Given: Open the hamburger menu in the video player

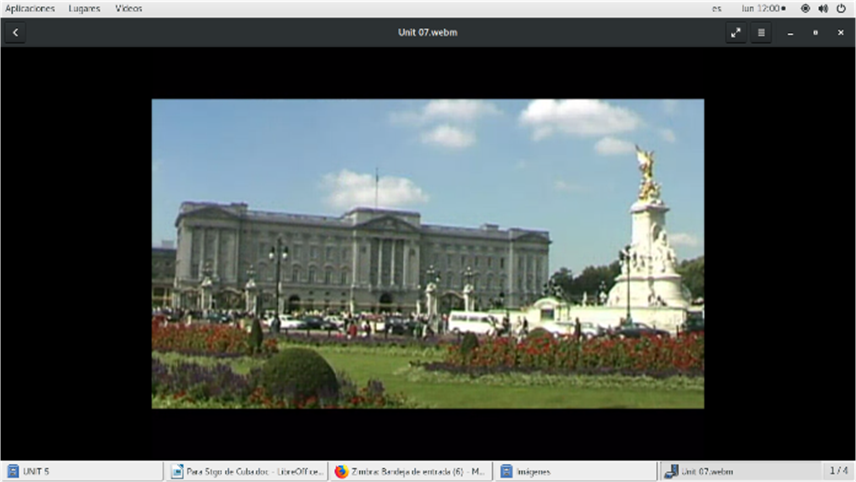Looking at the screenshot, I should pyautogui.click(x=761, y=32).
